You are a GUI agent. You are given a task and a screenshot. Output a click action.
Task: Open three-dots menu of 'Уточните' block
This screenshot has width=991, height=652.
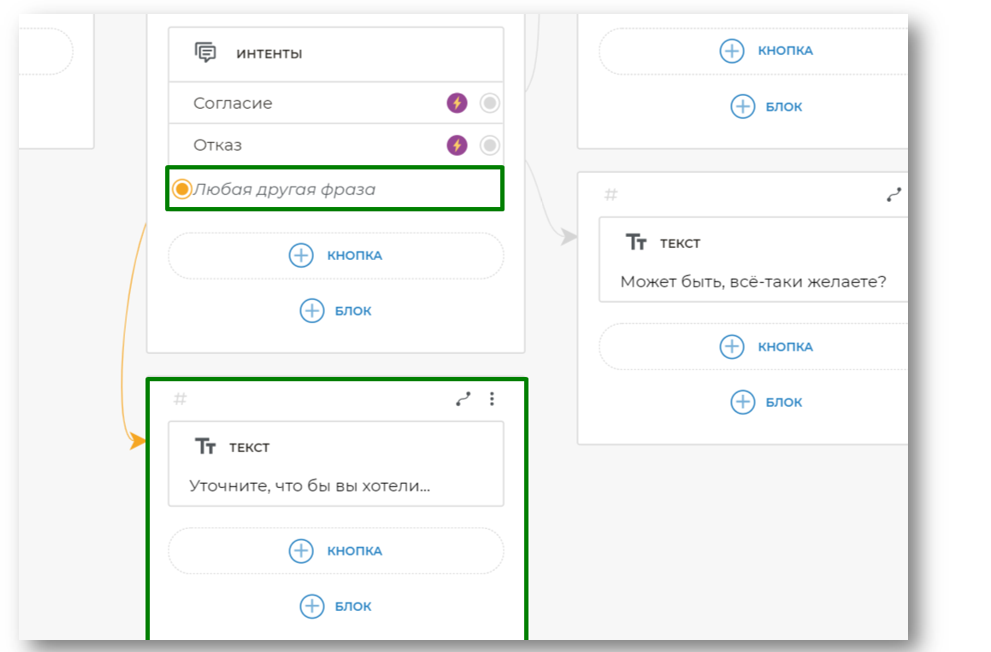pyautogui.click(x=491, y=399)
